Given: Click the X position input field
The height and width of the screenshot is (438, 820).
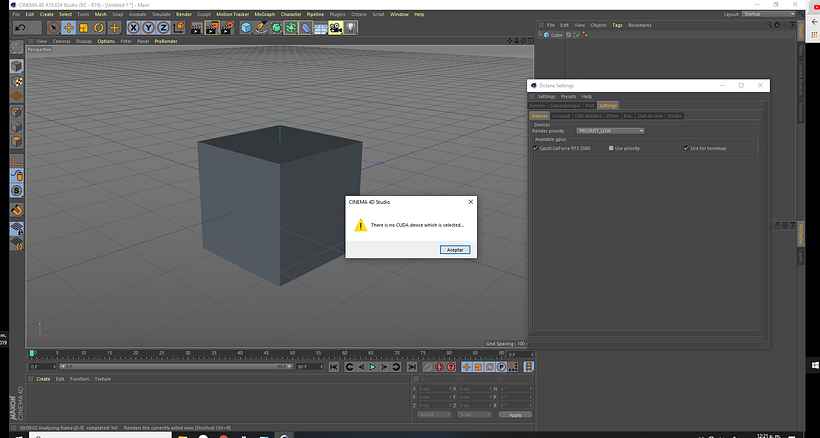Looking at the screenshot, I should 434,389.
